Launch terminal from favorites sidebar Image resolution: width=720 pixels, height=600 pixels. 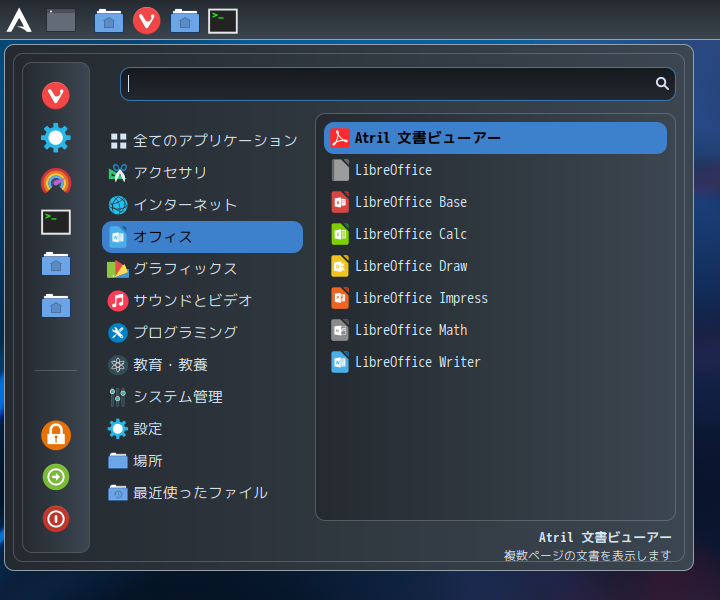click(x=56, y=222)
